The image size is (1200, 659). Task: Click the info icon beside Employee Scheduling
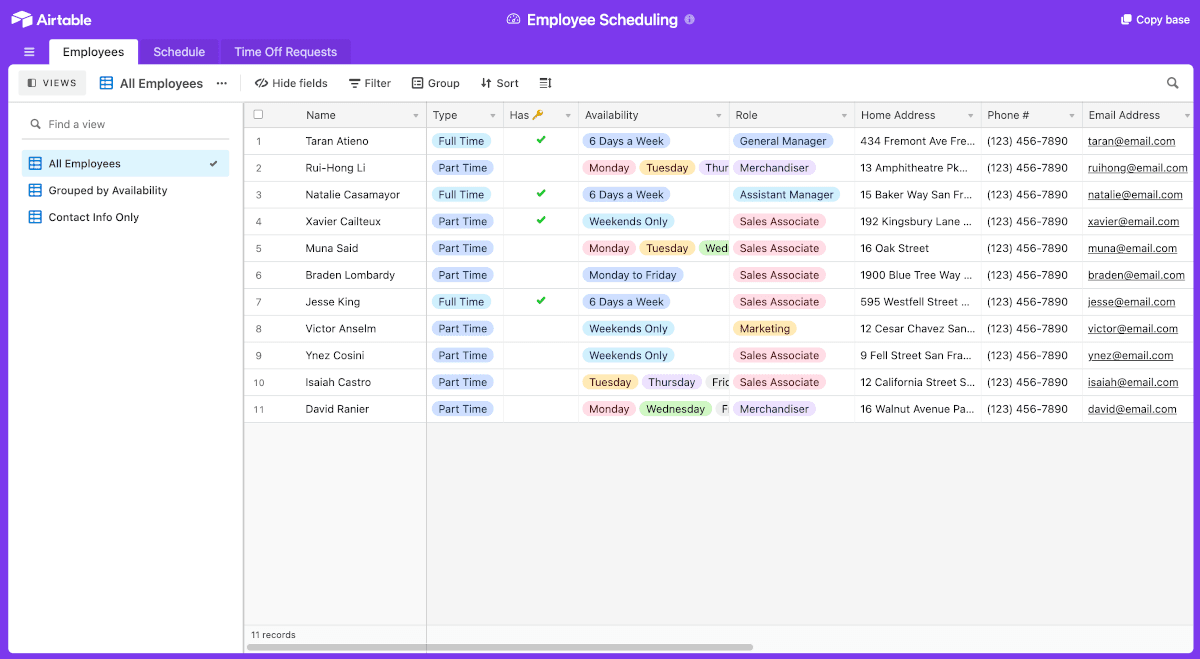[690, 20]
